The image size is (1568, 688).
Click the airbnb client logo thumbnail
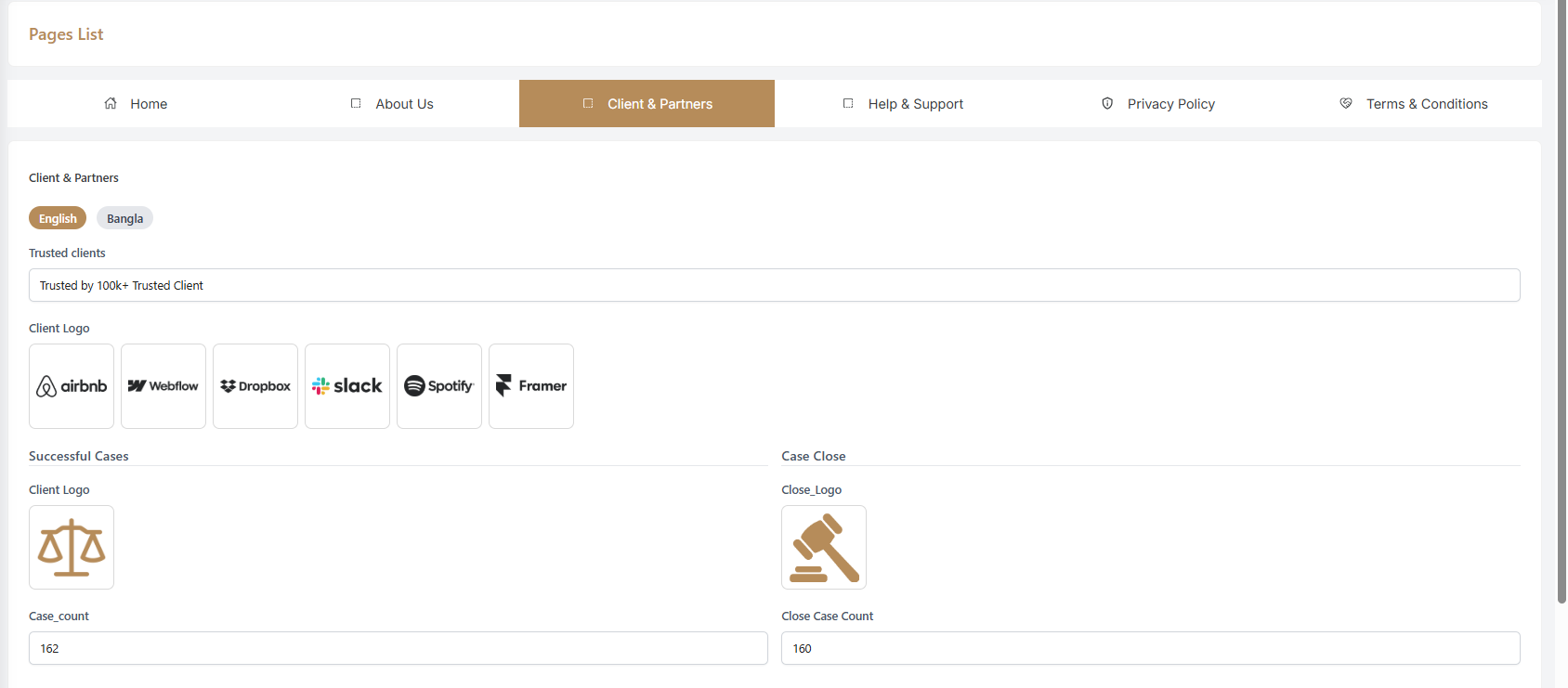point(72,386)
